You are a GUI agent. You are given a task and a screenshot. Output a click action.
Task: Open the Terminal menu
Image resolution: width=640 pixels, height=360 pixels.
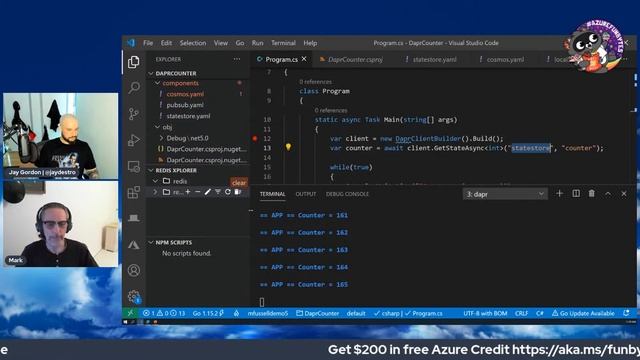click(x=283, y=43)
